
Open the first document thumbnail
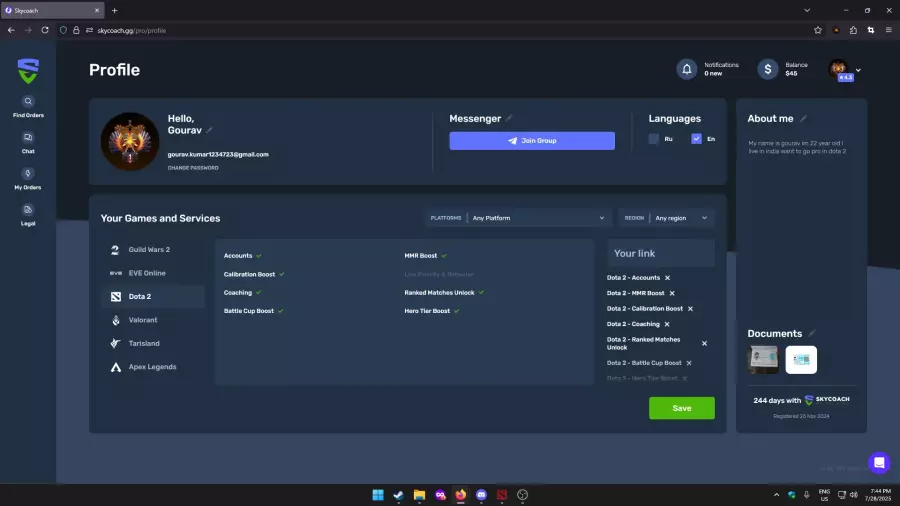point(763,360)
